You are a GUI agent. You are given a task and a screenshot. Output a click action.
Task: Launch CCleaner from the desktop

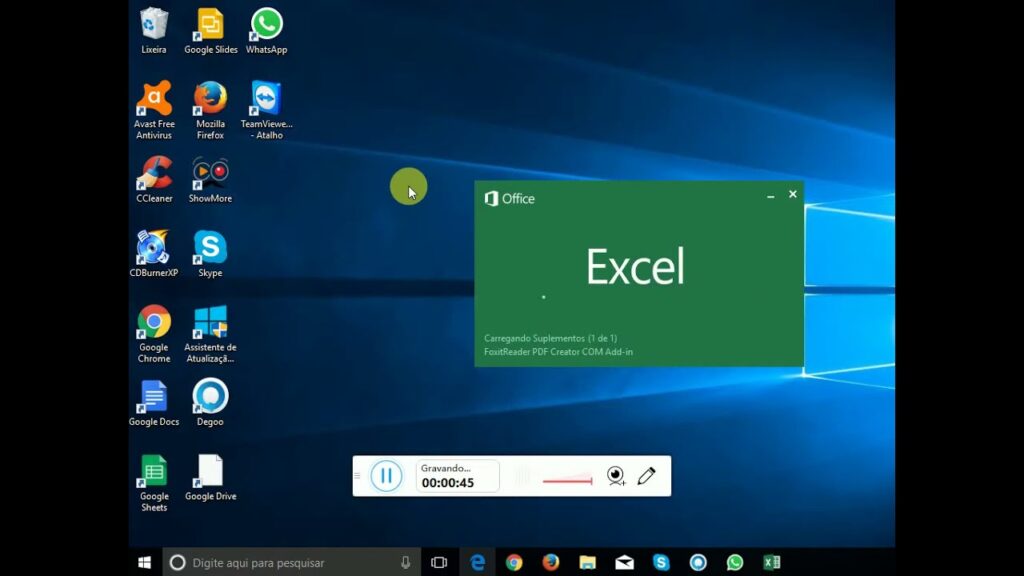pos(154,180)
